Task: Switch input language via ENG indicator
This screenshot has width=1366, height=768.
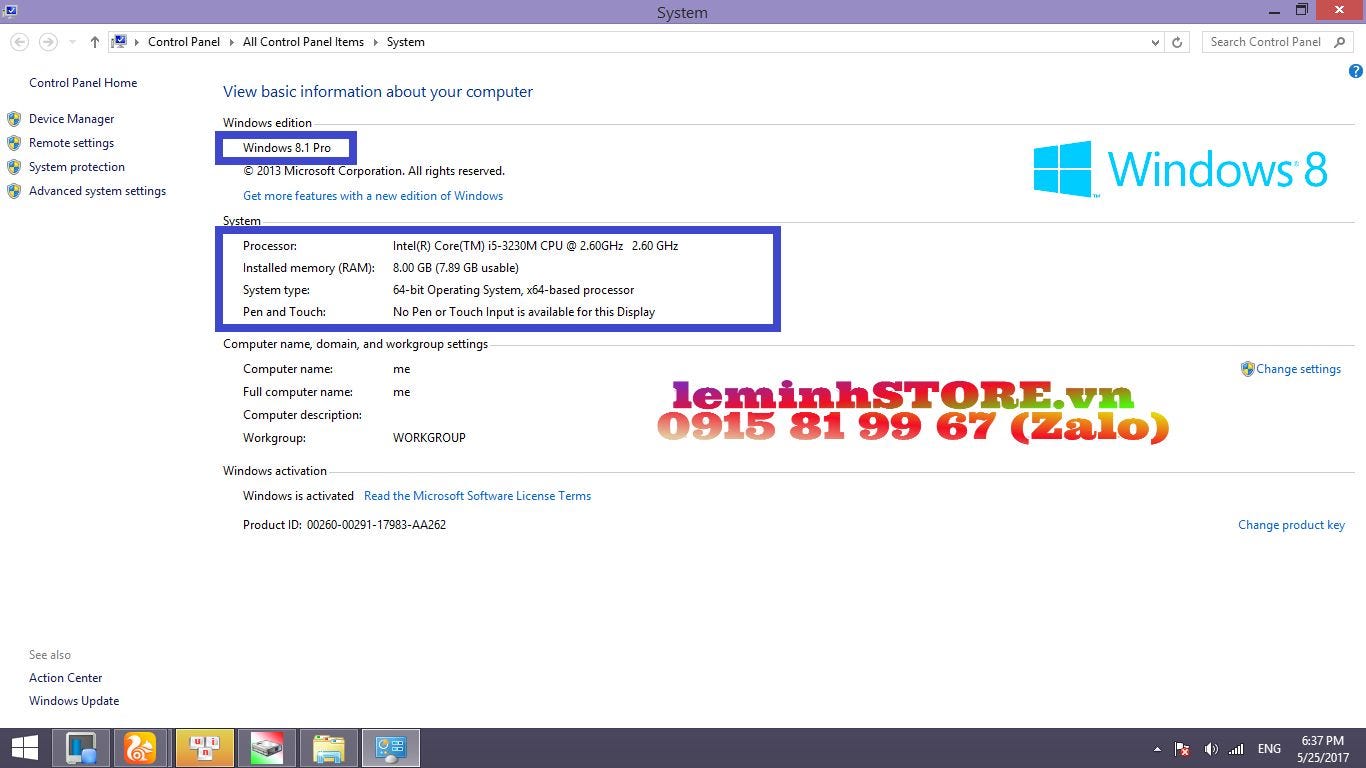Action: [x=1269, y=749]
